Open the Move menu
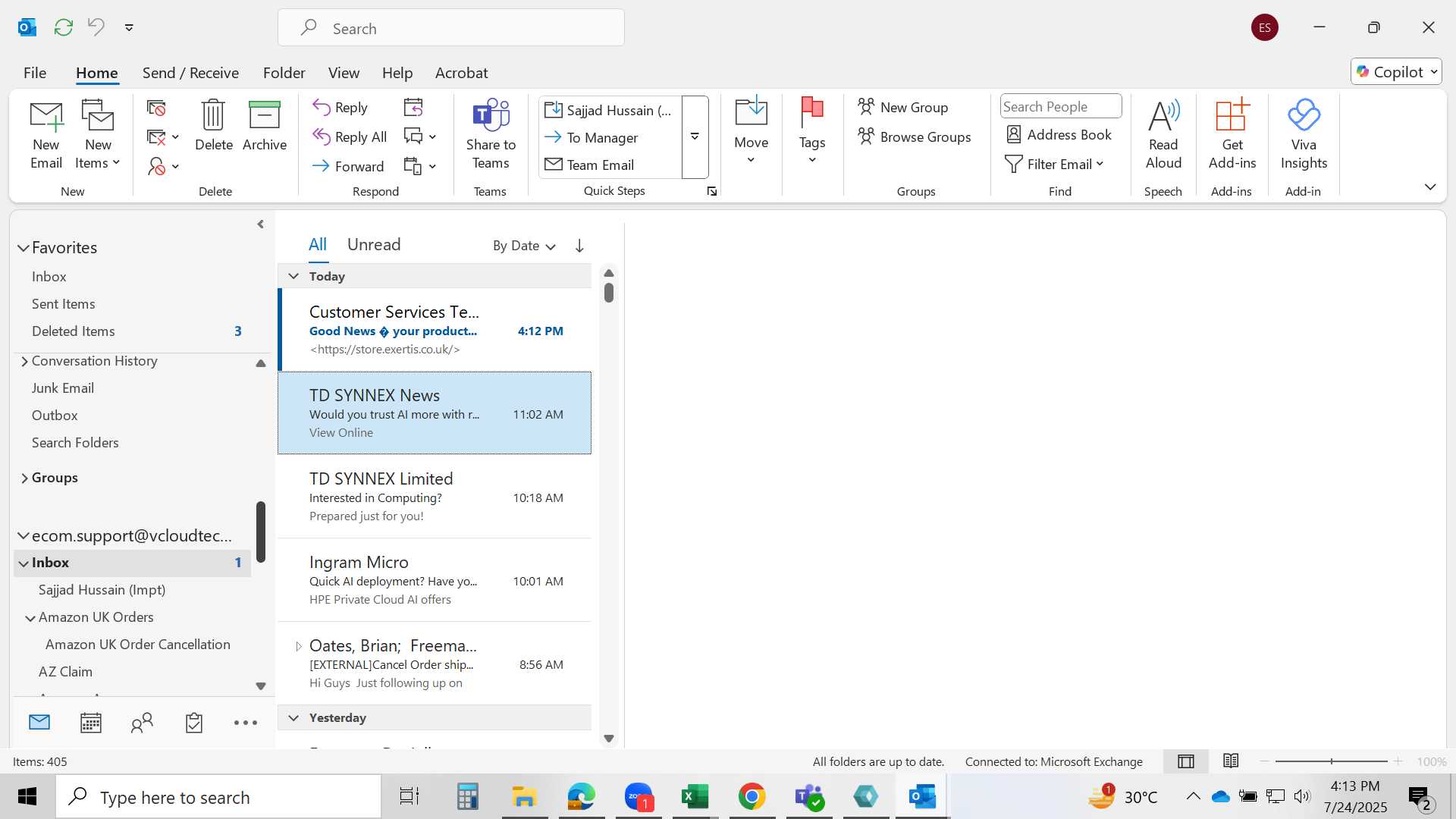The image size is (1456, 819). coord(751,132)
